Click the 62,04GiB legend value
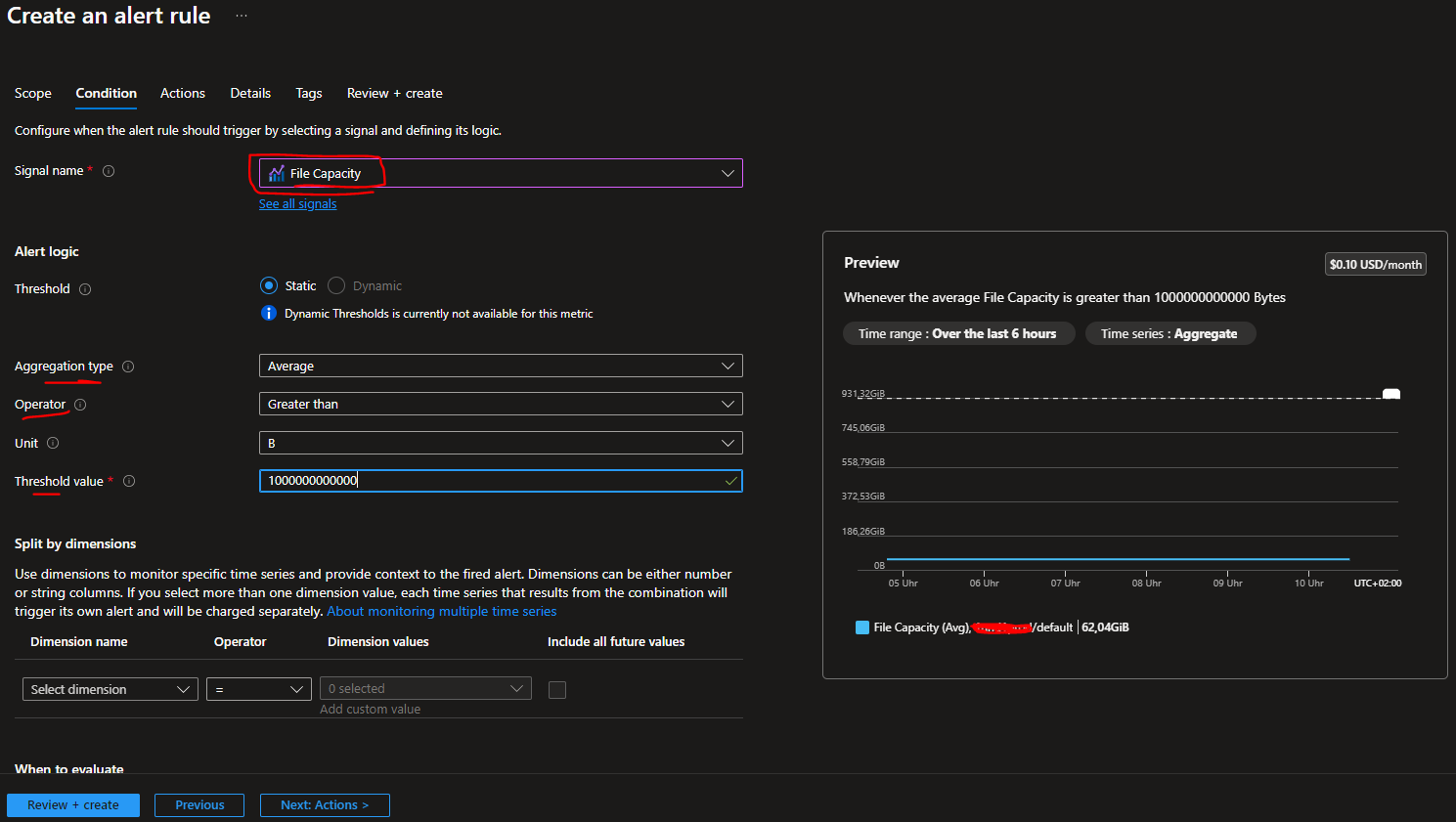 [x=1105, y=627]
